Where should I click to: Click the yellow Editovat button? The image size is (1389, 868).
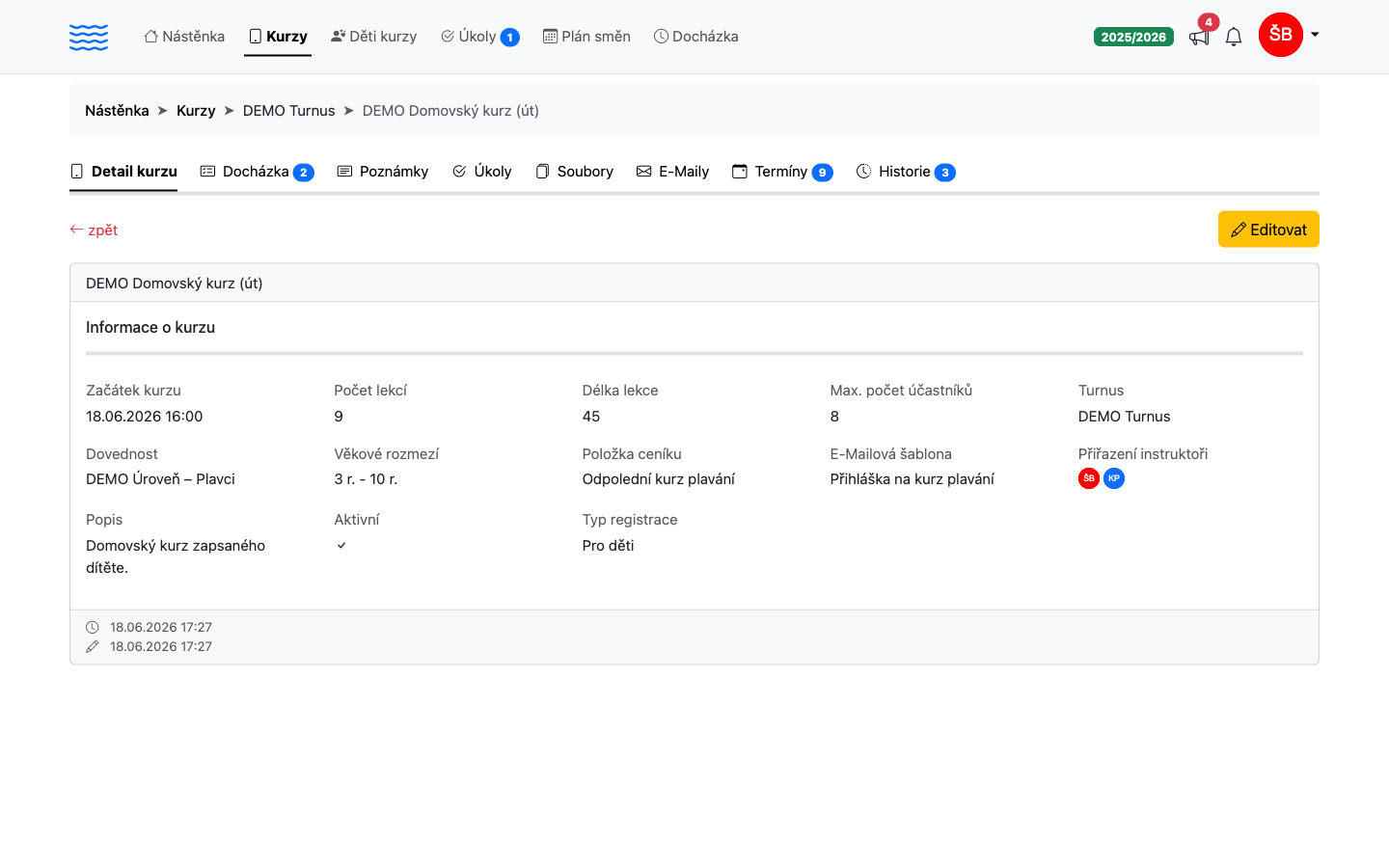tap(1268, 230)
